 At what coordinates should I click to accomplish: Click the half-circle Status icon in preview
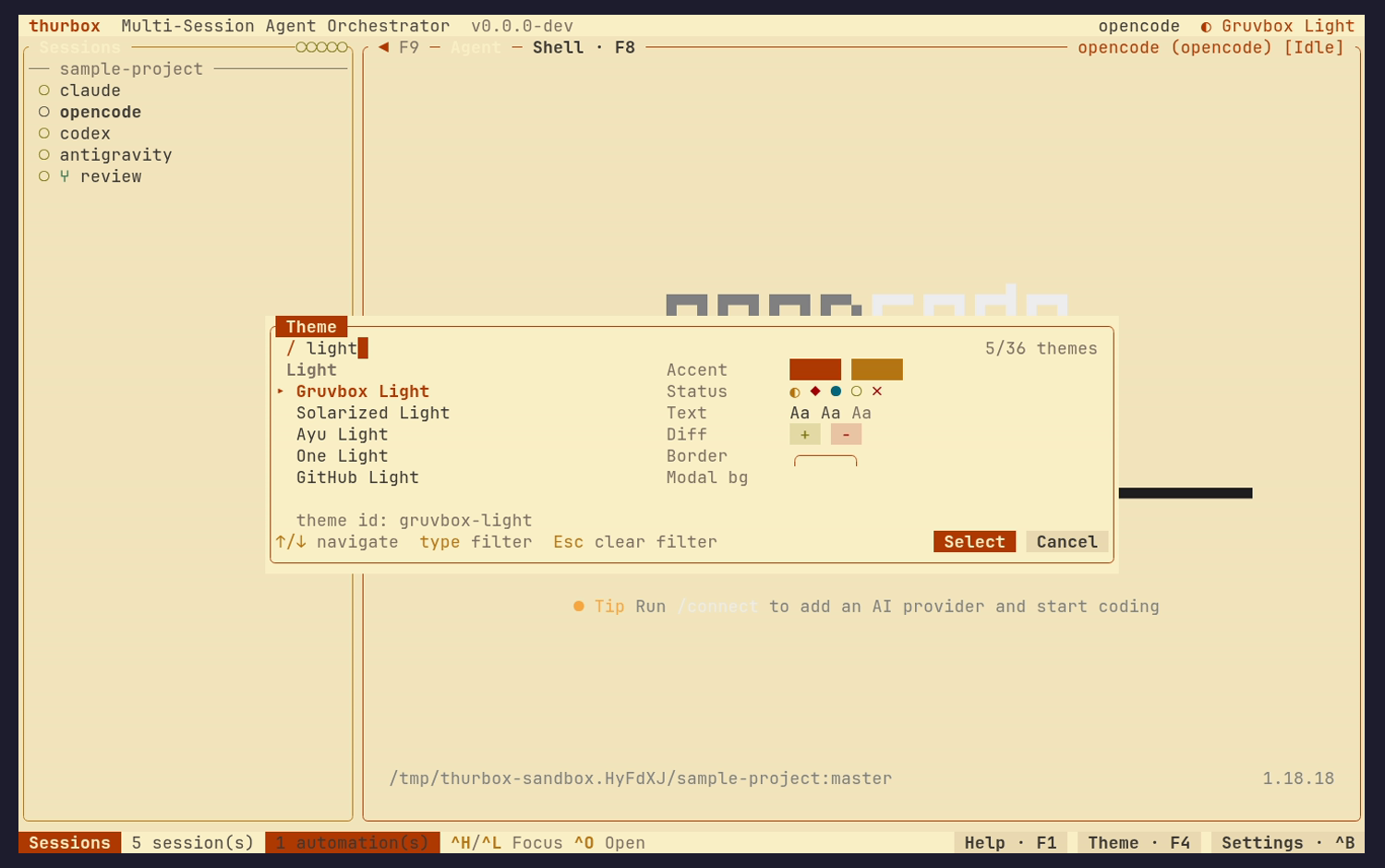(795, 392)
